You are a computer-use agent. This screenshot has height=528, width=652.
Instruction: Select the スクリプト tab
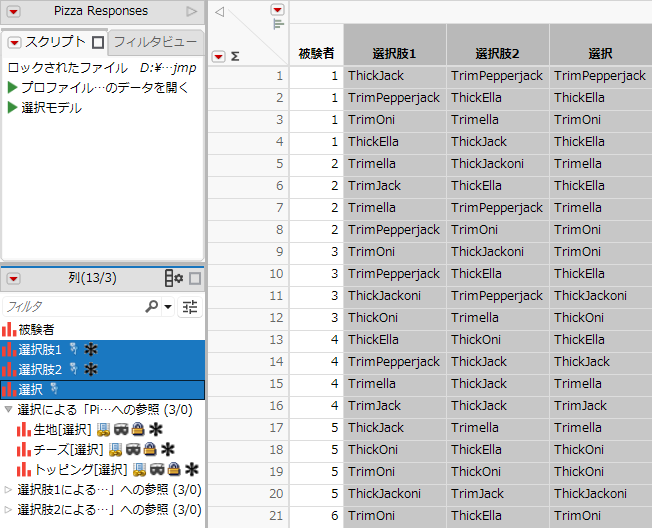[54, 42]
